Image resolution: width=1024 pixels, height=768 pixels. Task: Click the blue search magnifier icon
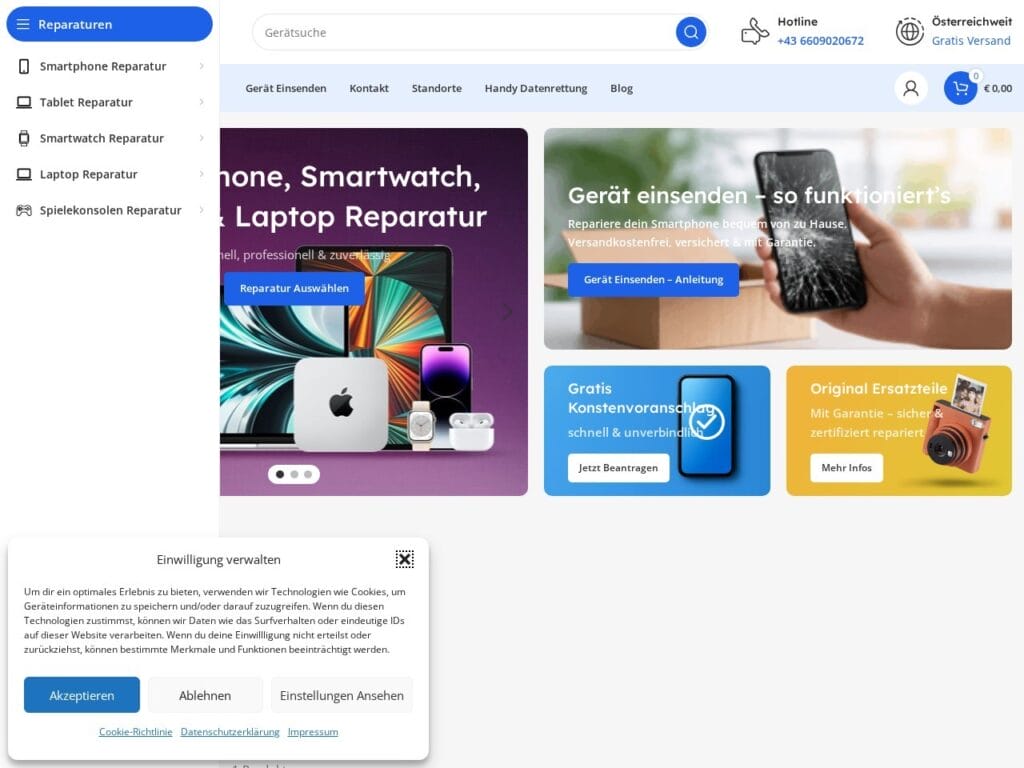[690, 32]
